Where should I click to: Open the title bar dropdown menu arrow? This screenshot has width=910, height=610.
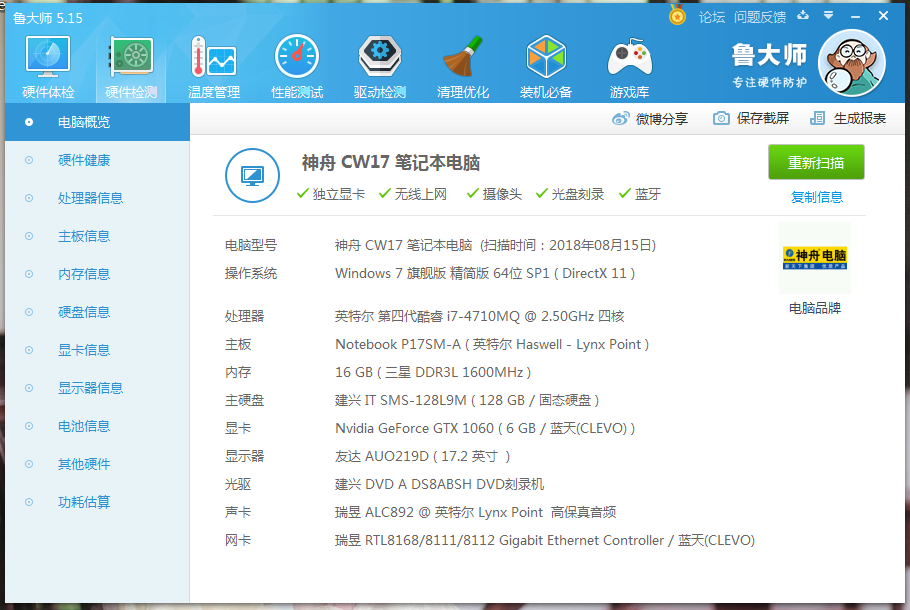[829, 15]
